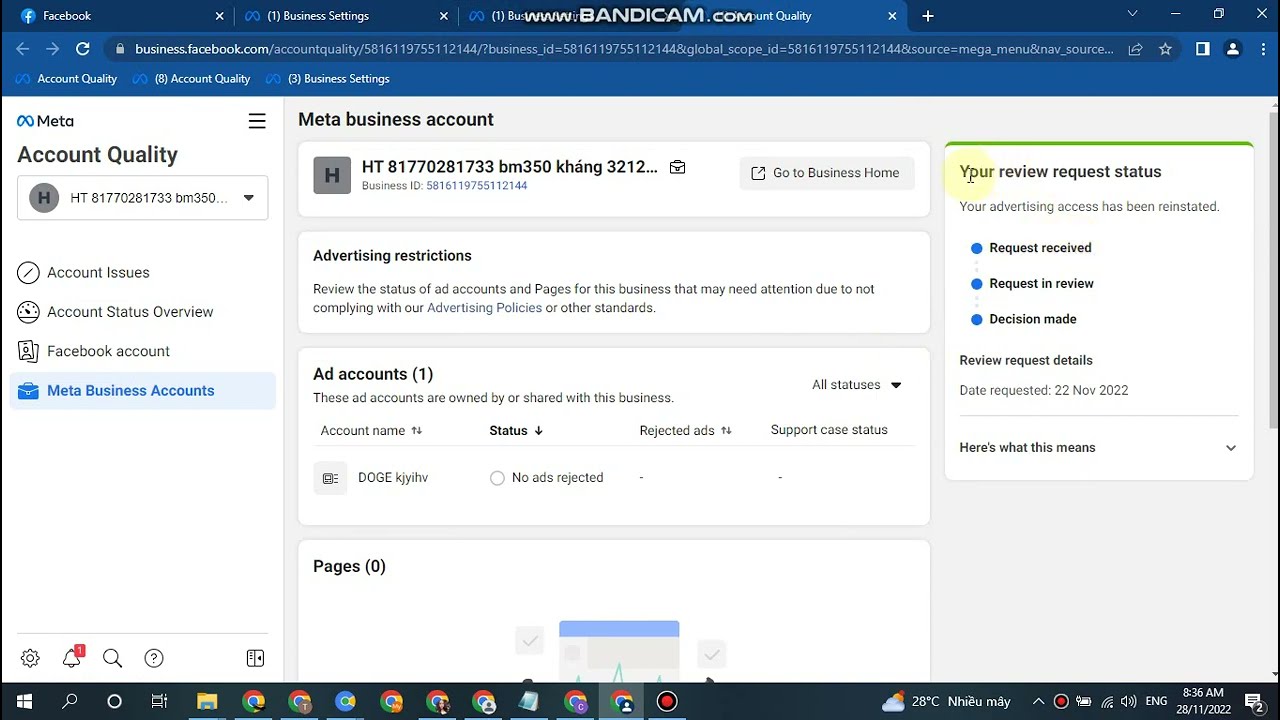This screenshot has width=1280, height=720.
Task: Toggle sidebar collapse panel icon
Action: 255,658
